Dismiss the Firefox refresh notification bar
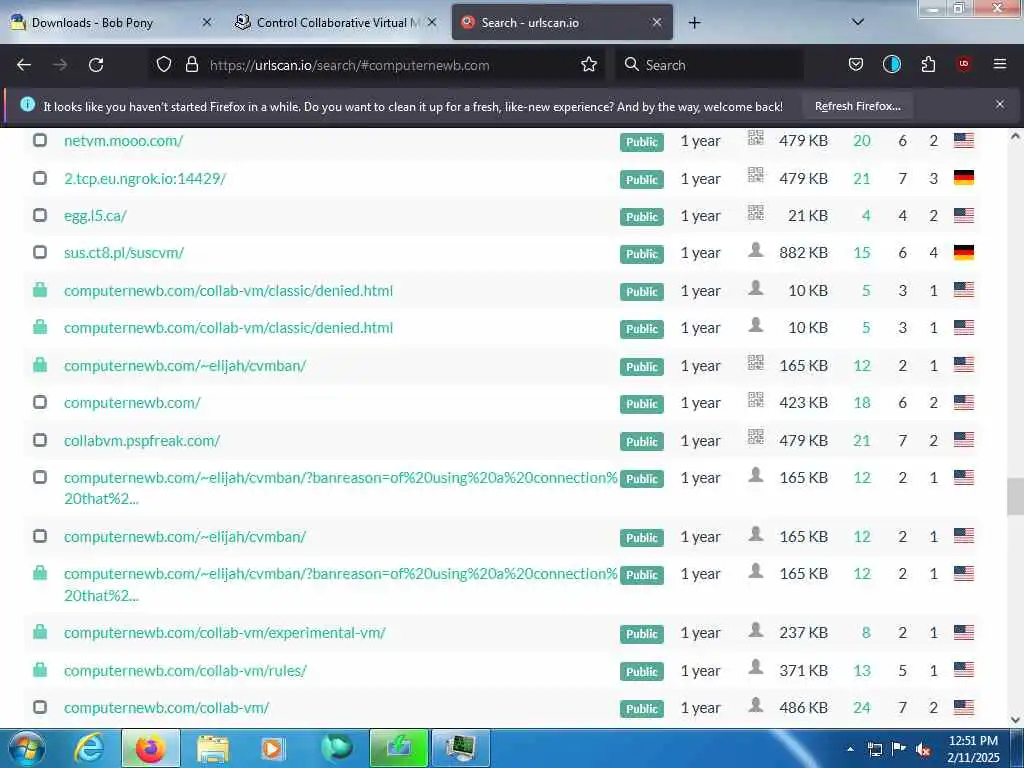 [999, 104]
